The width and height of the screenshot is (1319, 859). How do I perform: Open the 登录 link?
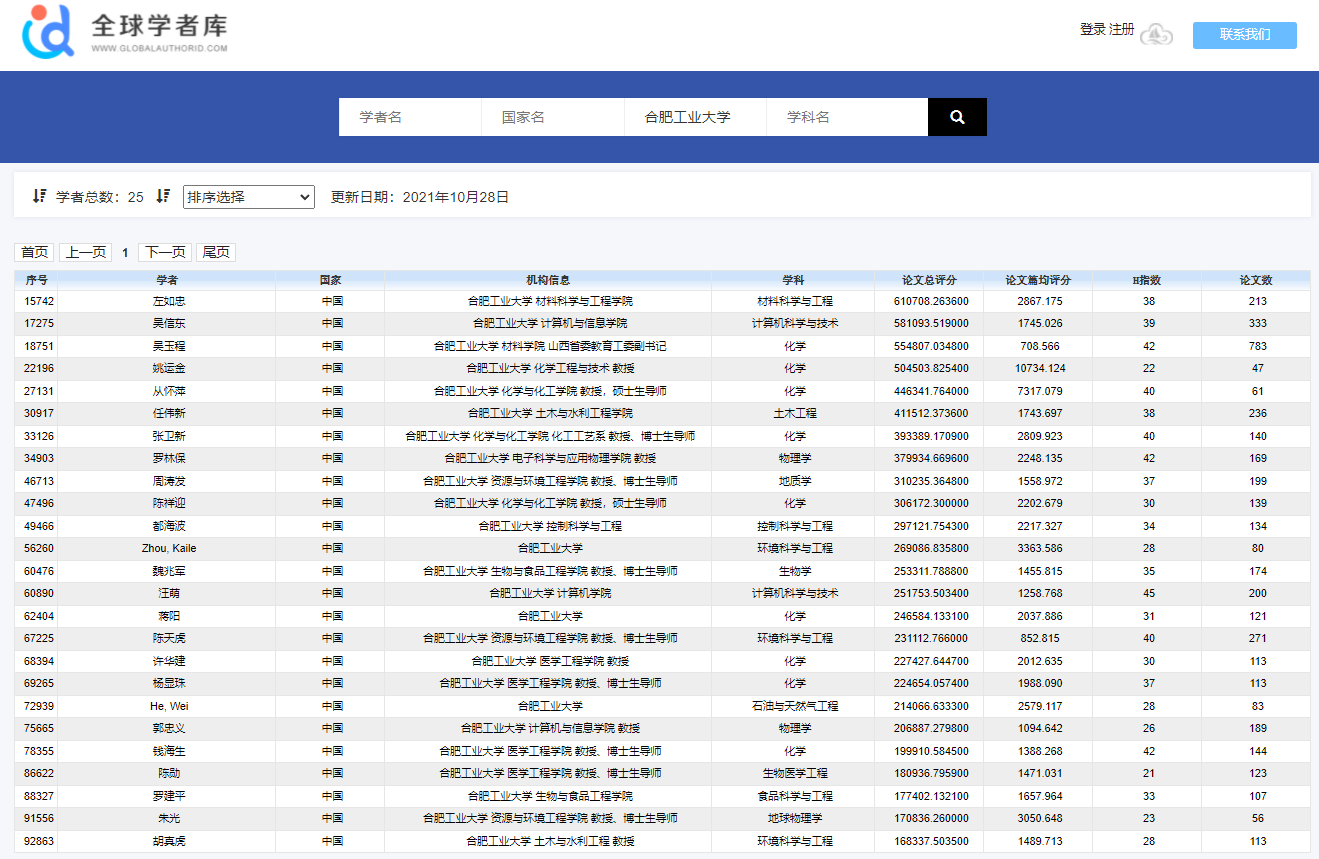click(1092, 30)
